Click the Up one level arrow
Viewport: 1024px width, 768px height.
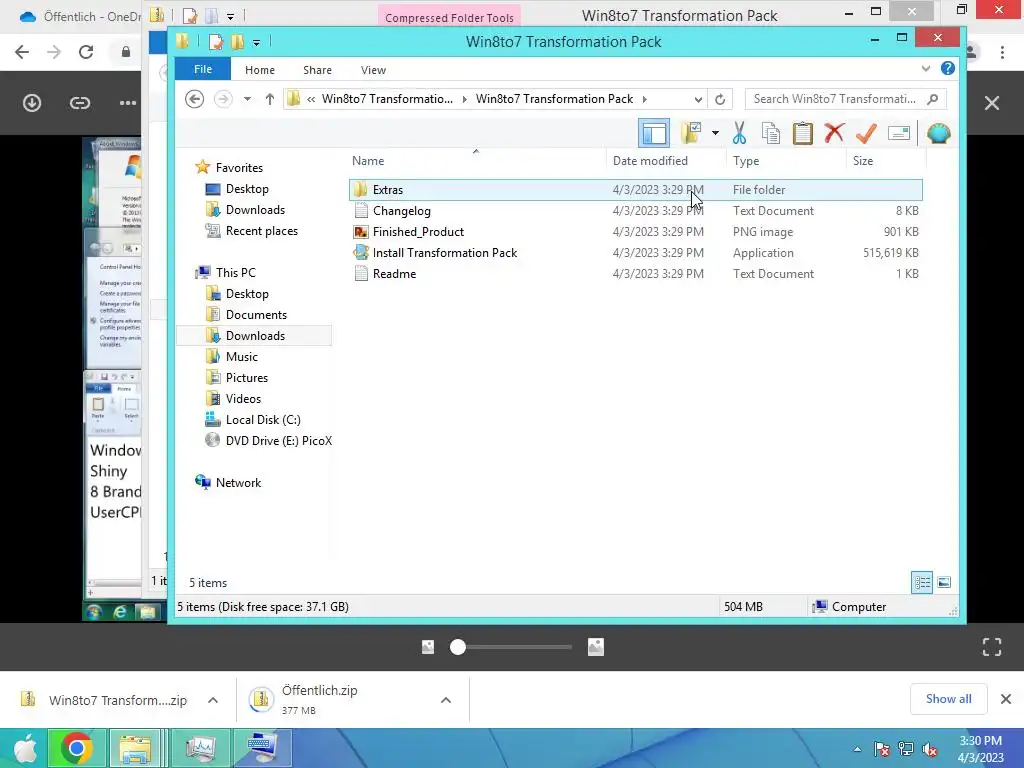tap(269, 99)
